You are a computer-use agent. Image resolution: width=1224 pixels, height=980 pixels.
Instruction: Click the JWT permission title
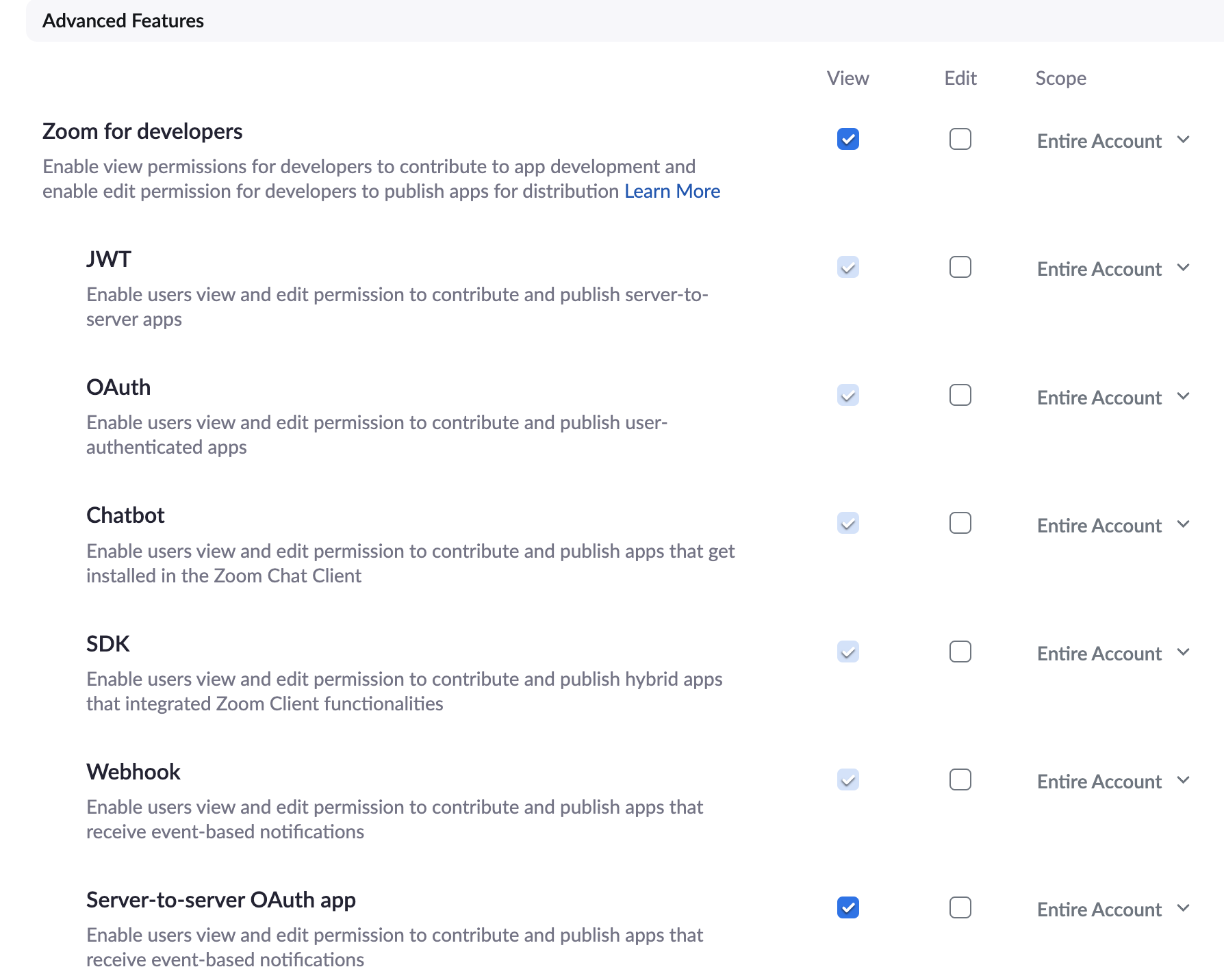click(x=109, y=259)
